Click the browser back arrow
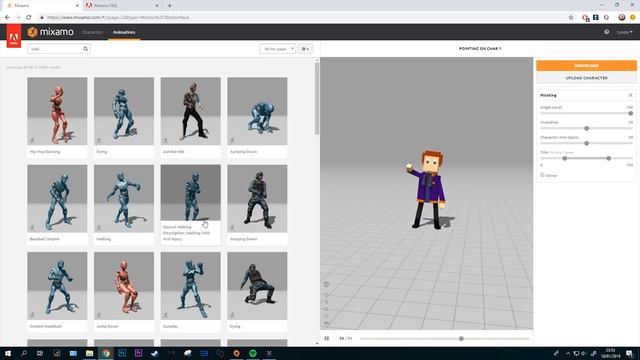The image size is (640, 360). (x=7, y=18)
